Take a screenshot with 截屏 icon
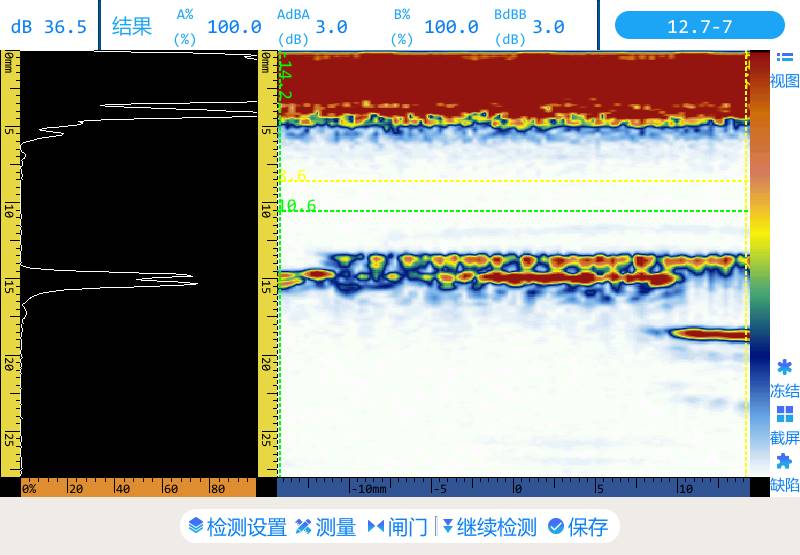The height and width of the screenshot is (555, 800). tap(785, 414)
